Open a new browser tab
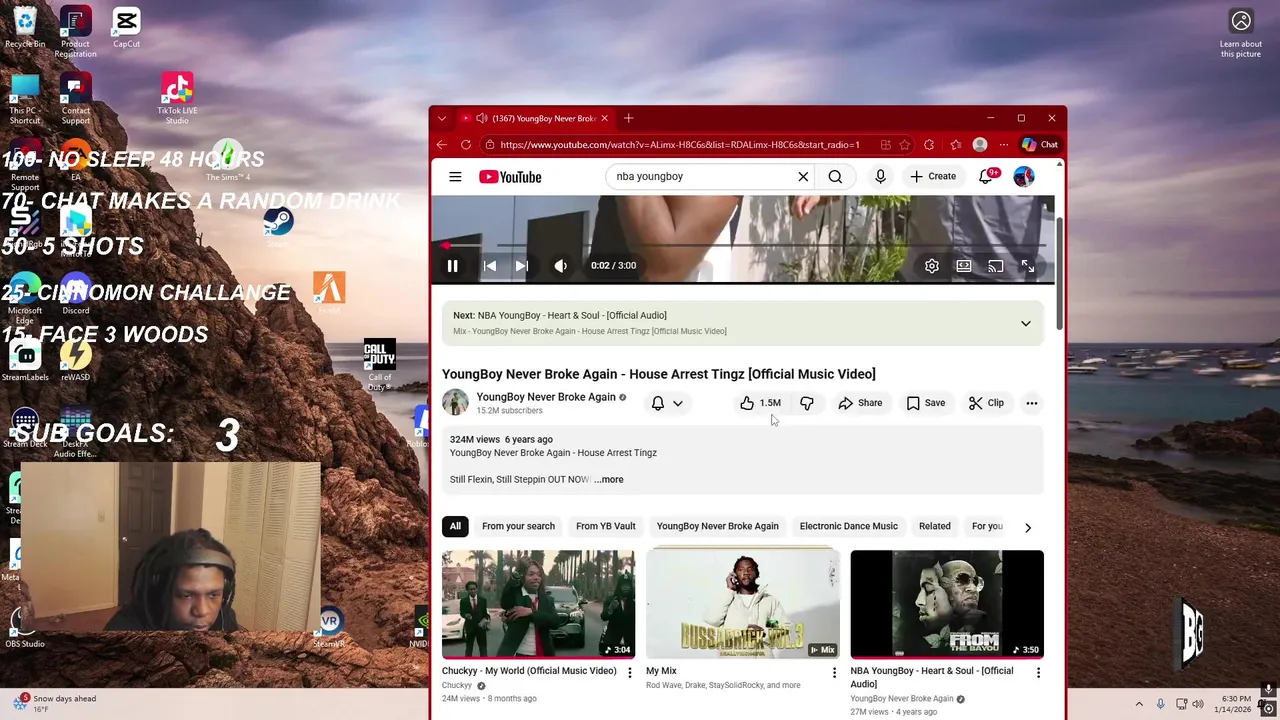Image resolution: width=1280 pixels, height=720 pixels. tap(628, 118)
